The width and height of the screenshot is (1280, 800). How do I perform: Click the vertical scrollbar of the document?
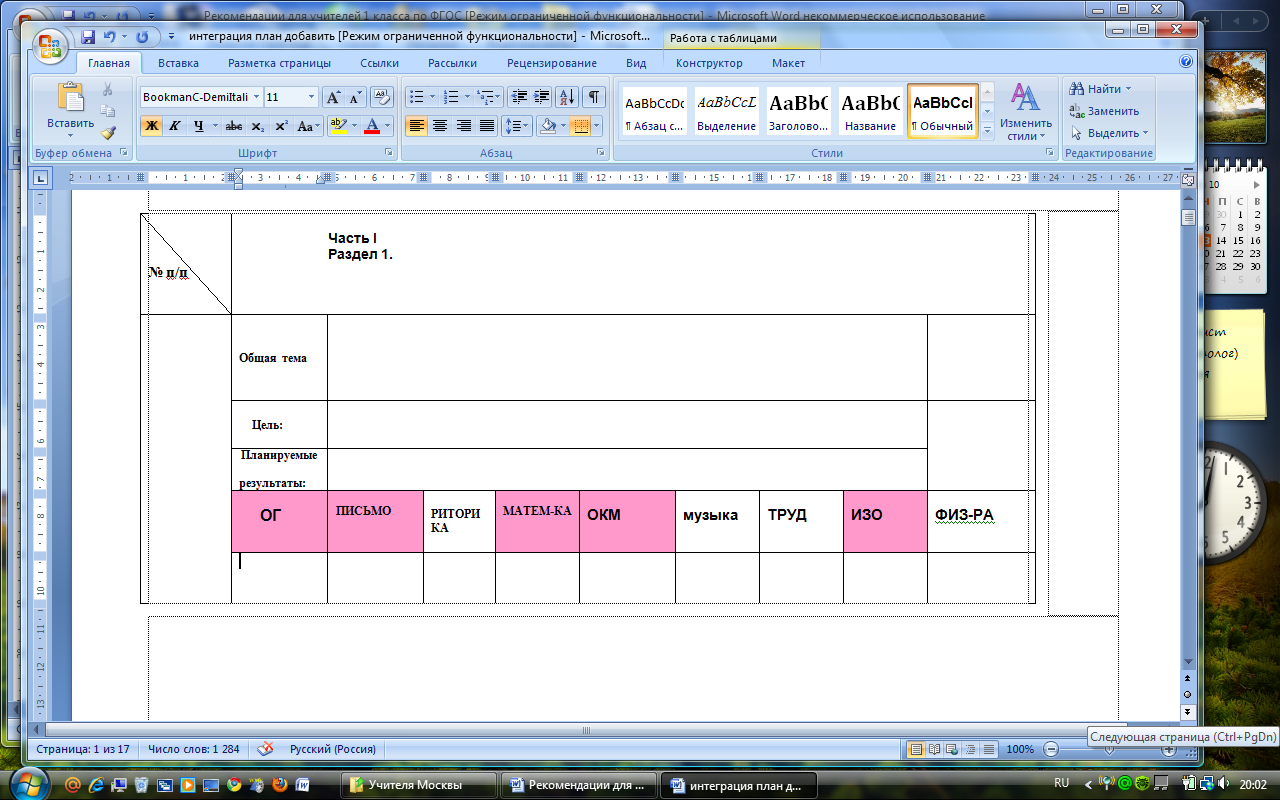(x=1188, y=430)
